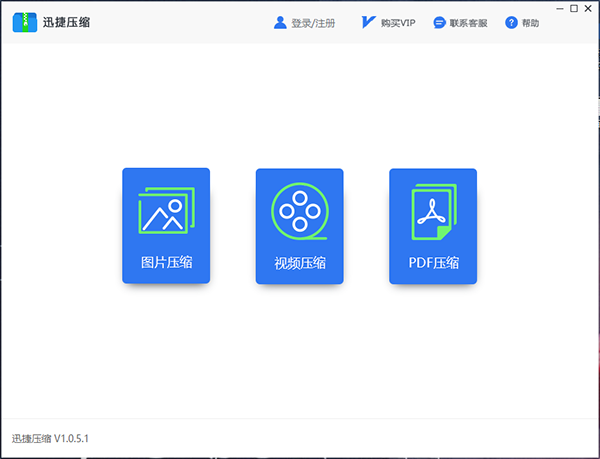
Task: Click the film reel video compression icon
Action: click(299, 211)
